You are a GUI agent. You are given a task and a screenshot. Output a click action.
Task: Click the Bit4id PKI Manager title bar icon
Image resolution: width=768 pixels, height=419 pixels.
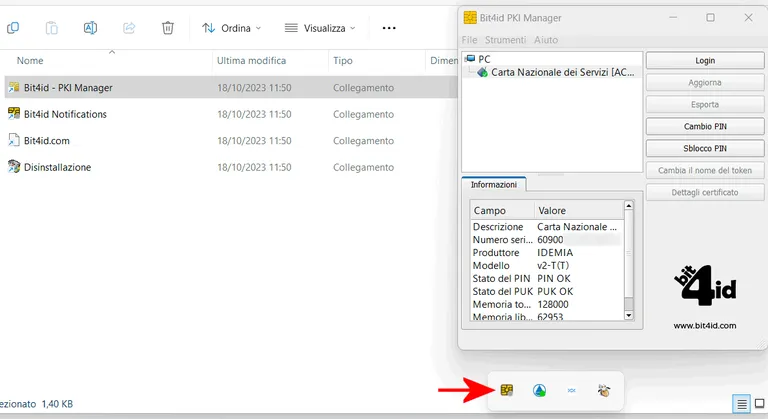pyautogui.click(x=470, y=18)
